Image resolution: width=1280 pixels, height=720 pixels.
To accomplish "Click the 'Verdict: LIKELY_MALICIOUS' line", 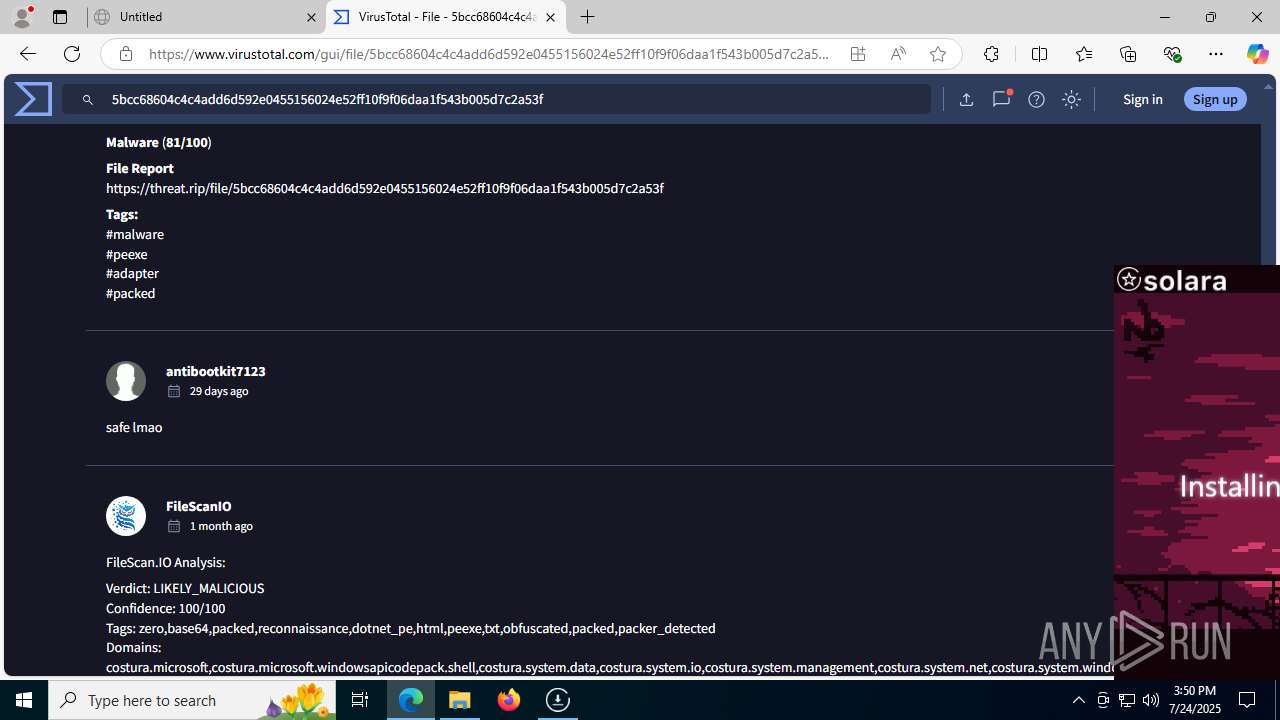I will tap(185, 588).
